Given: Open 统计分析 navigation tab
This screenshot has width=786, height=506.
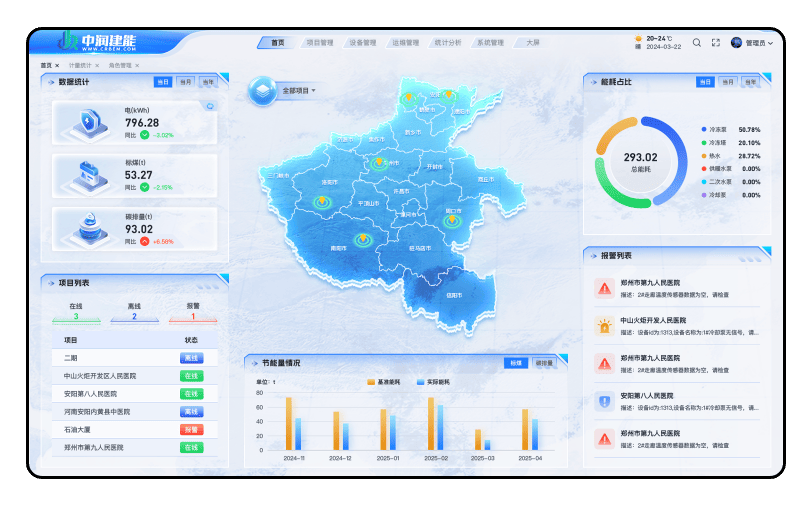Looking at the screenshot, I should click(x=448, y=43).
